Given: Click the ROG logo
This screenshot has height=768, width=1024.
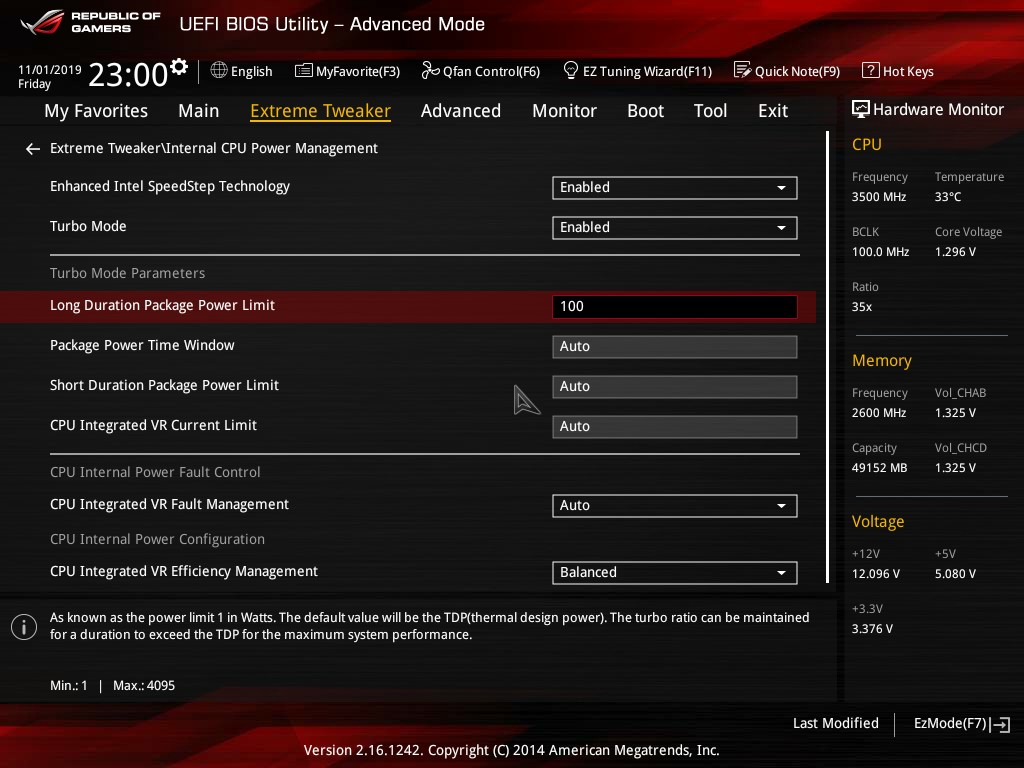Looking at the screenshot, I should pyautogui.click(x=42, y=22).
